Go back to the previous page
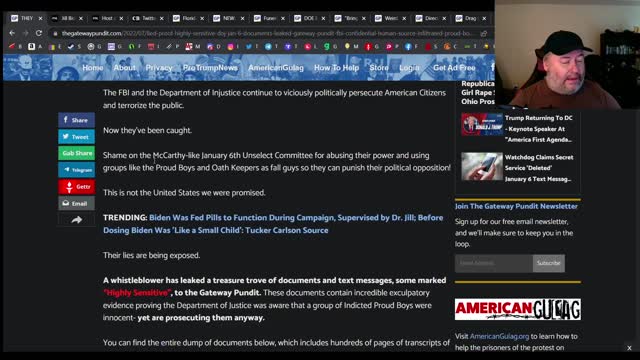Viewport: 640px width, 360px height. pyautogui.click(x=12, y=33)
